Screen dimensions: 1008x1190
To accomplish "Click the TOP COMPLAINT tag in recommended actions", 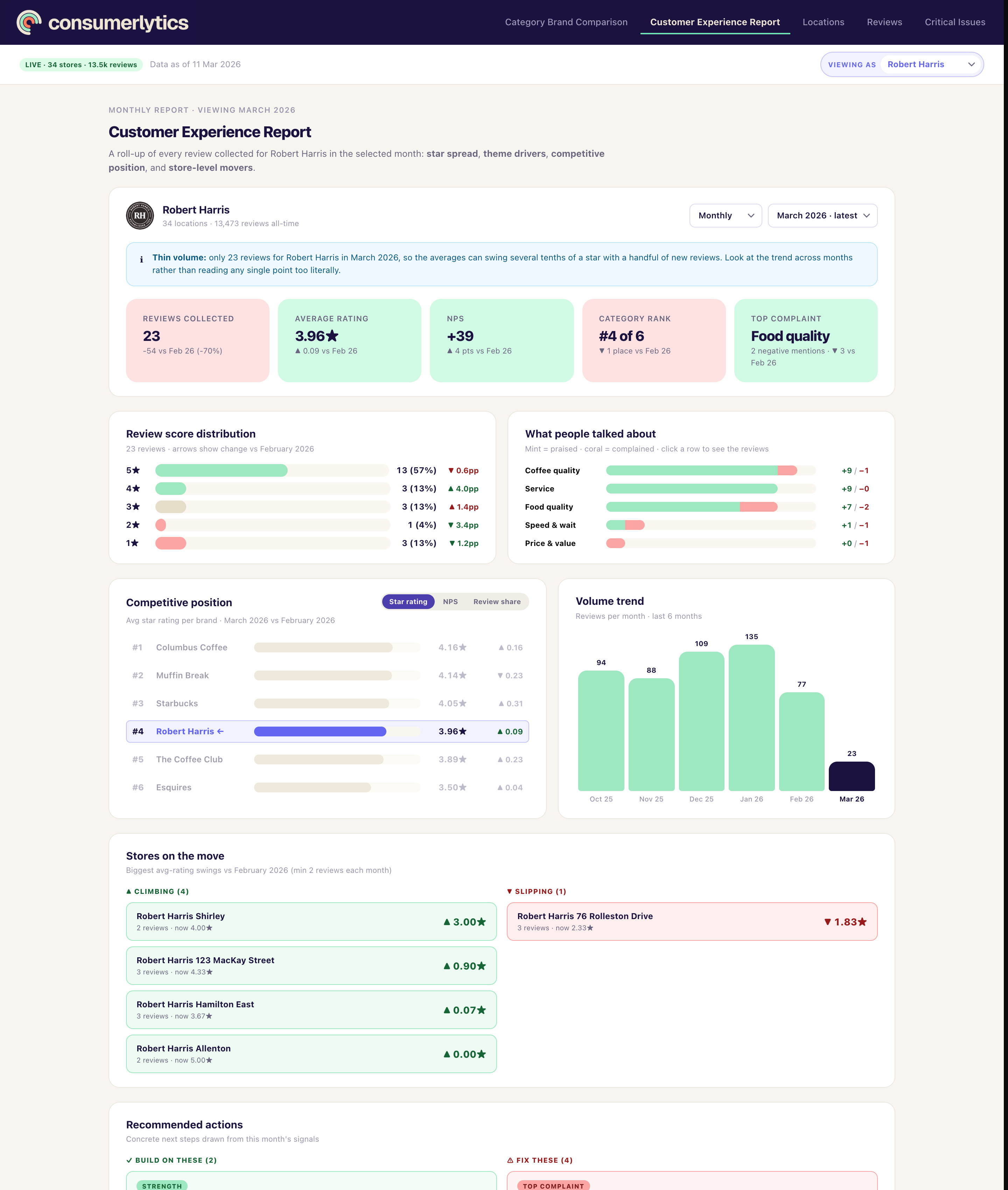I will click(x=553, y=1185).
